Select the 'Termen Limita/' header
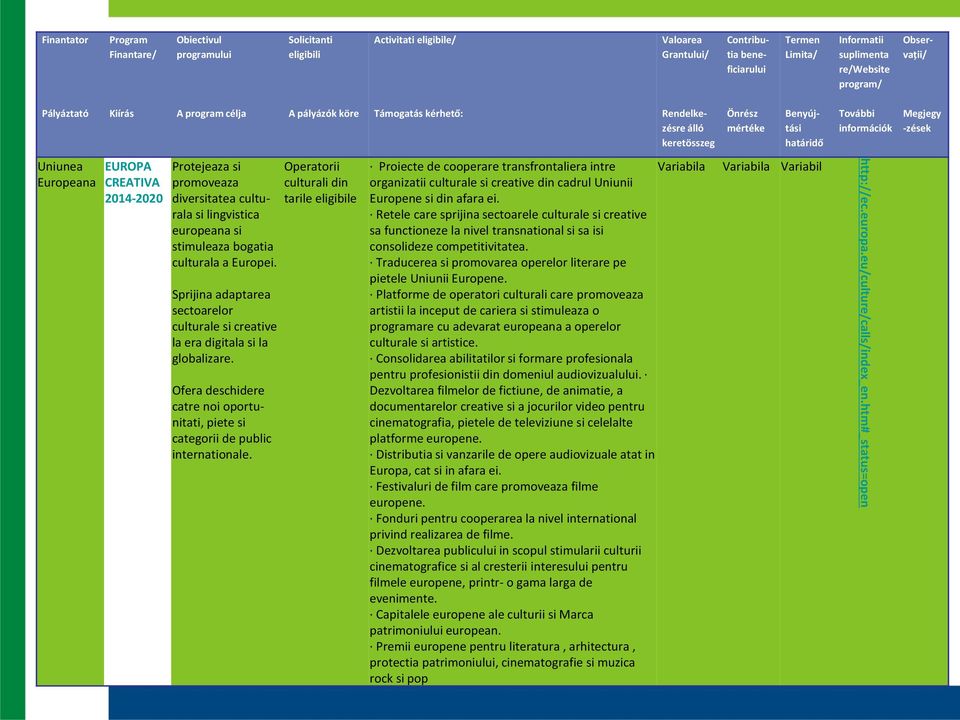 pos(802,48)
